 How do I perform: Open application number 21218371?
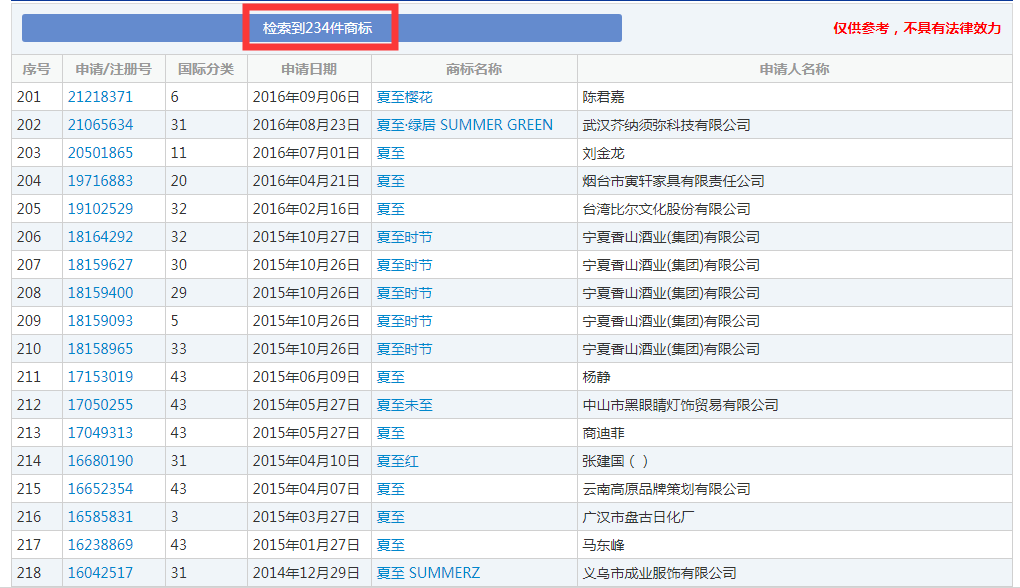(100, 97)
